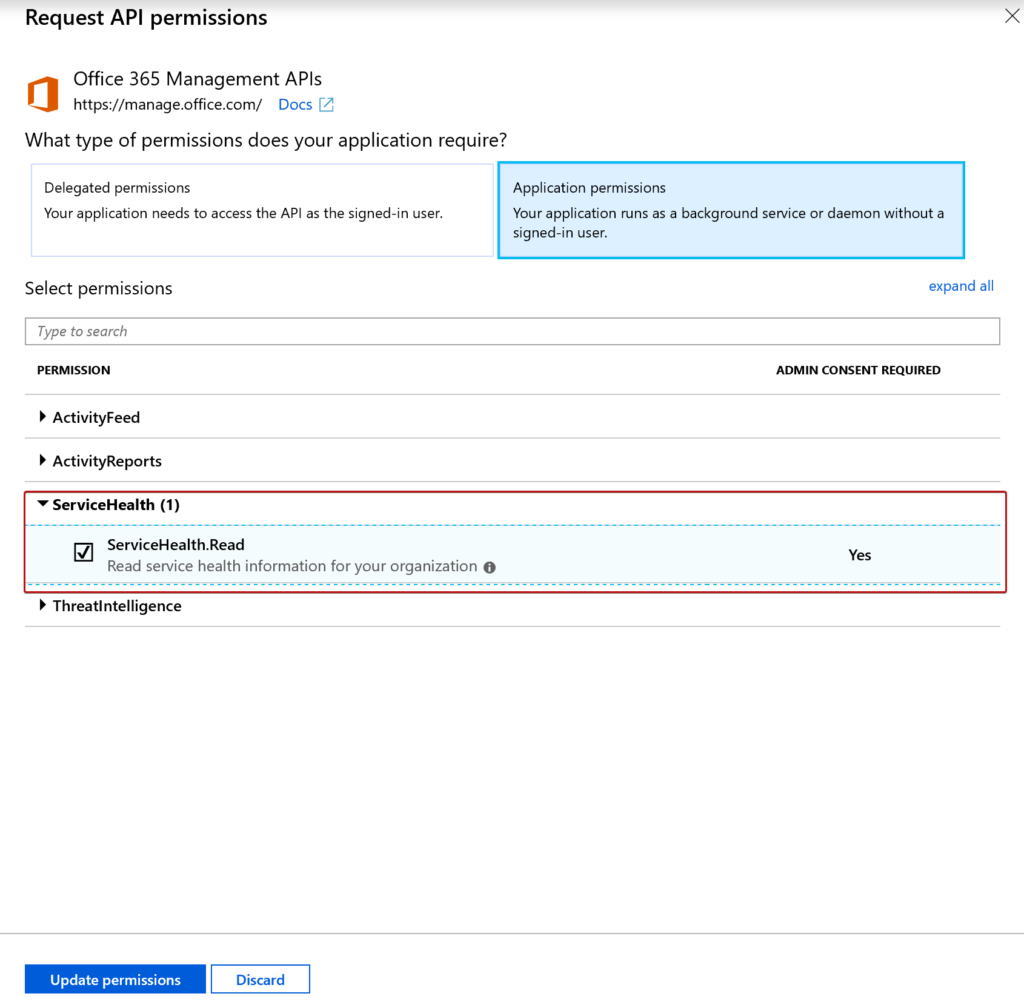Image resolution: width=1024 pixels, height=1005 pixels.
Task: Uncheck the ServiceHealth.Read permission checkbox
Action: click(x=83, y=552)
